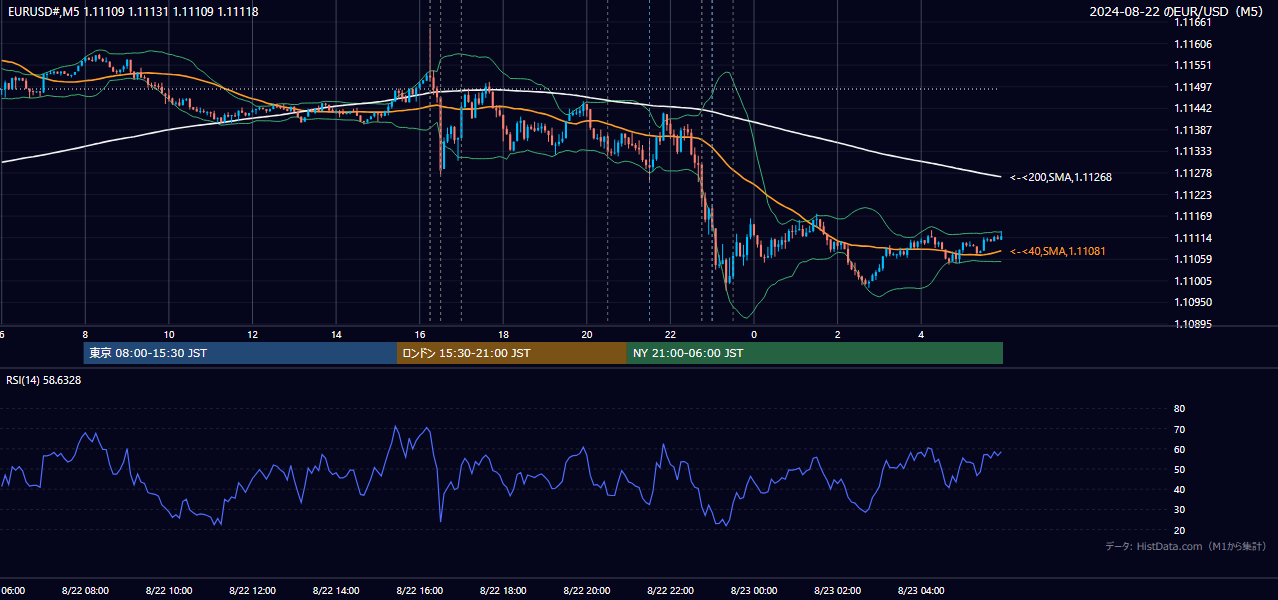This screenshot has width=1278, height=600.
Task: Click the <--<200,SMA,1.11268 indicator label
Action: pyautogui.click(x=1061, y=177)
